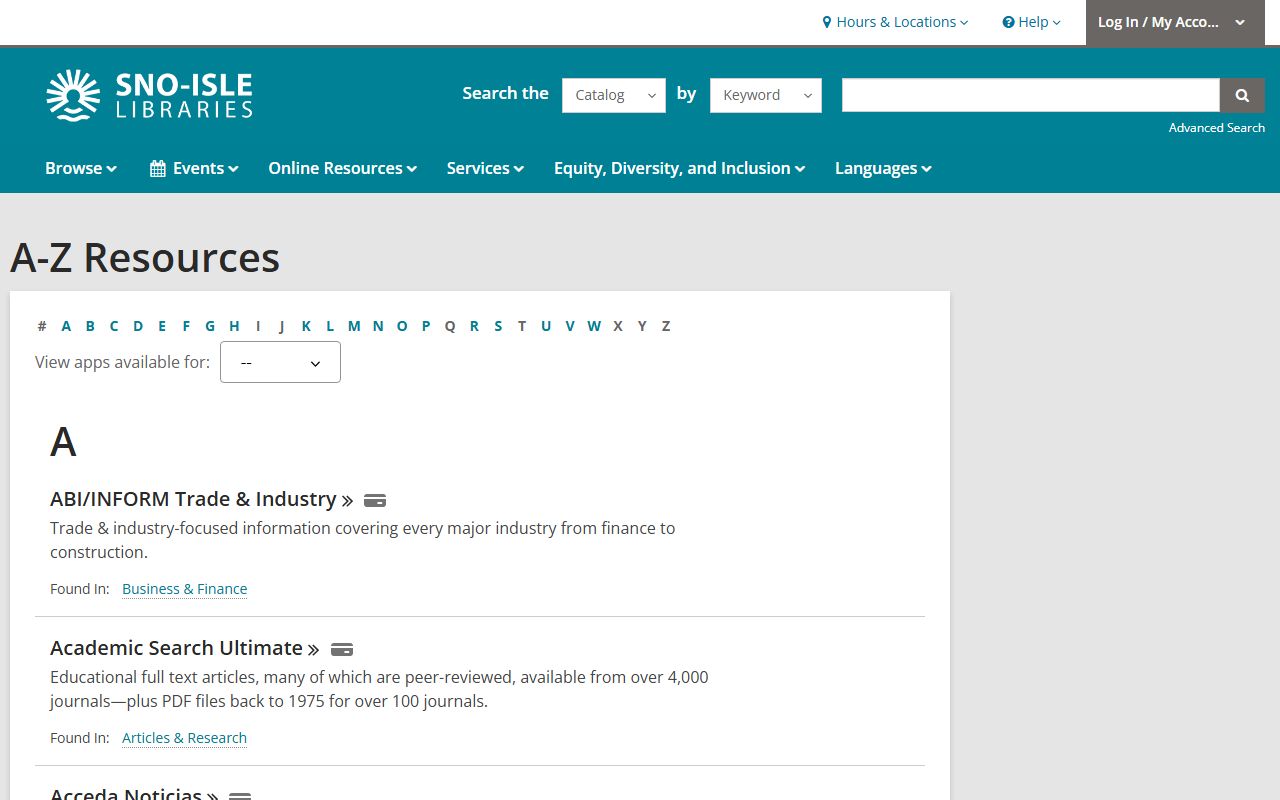This screenshot has height=800, width=1280.
Task: Click the '#' index entry
Action: click(x=42, y=326)
